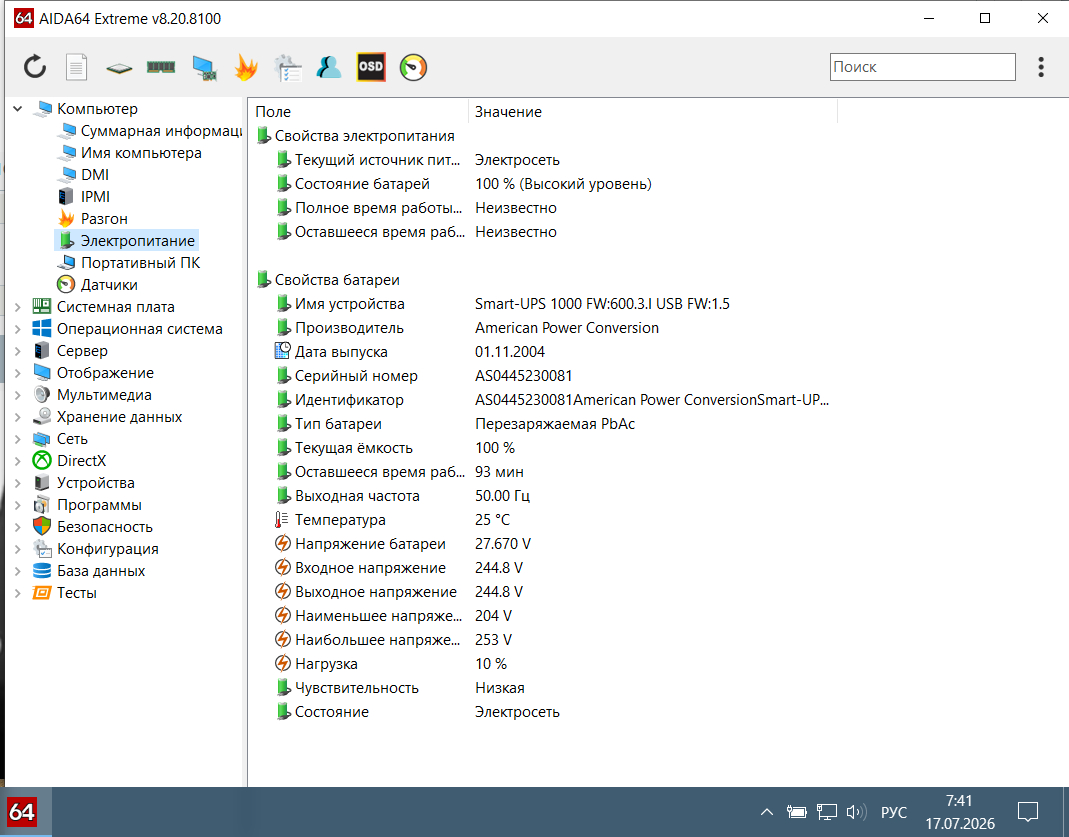Screen dimensions: 1069x837
Task: Open the Report toolbar icon
Action: tap(76, 67)
